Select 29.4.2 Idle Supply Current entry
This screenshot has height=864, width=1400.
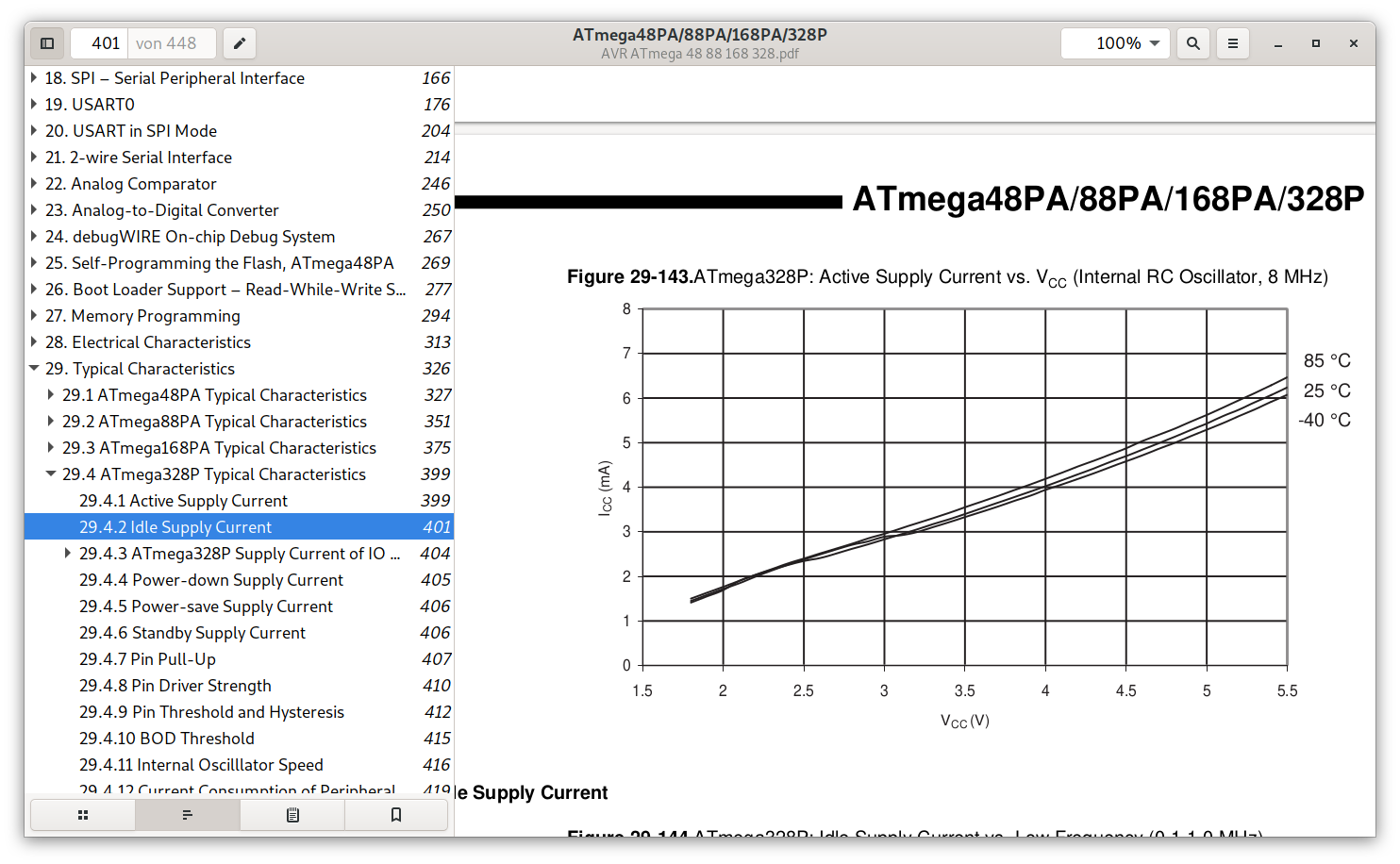(239, 527)
